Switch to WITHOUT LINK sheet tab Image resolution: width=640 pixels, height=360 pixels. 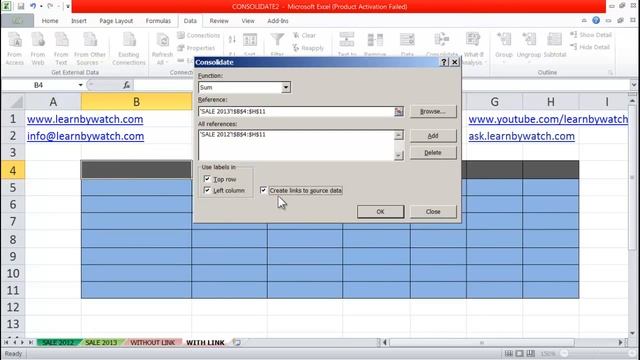click(153, 342)
